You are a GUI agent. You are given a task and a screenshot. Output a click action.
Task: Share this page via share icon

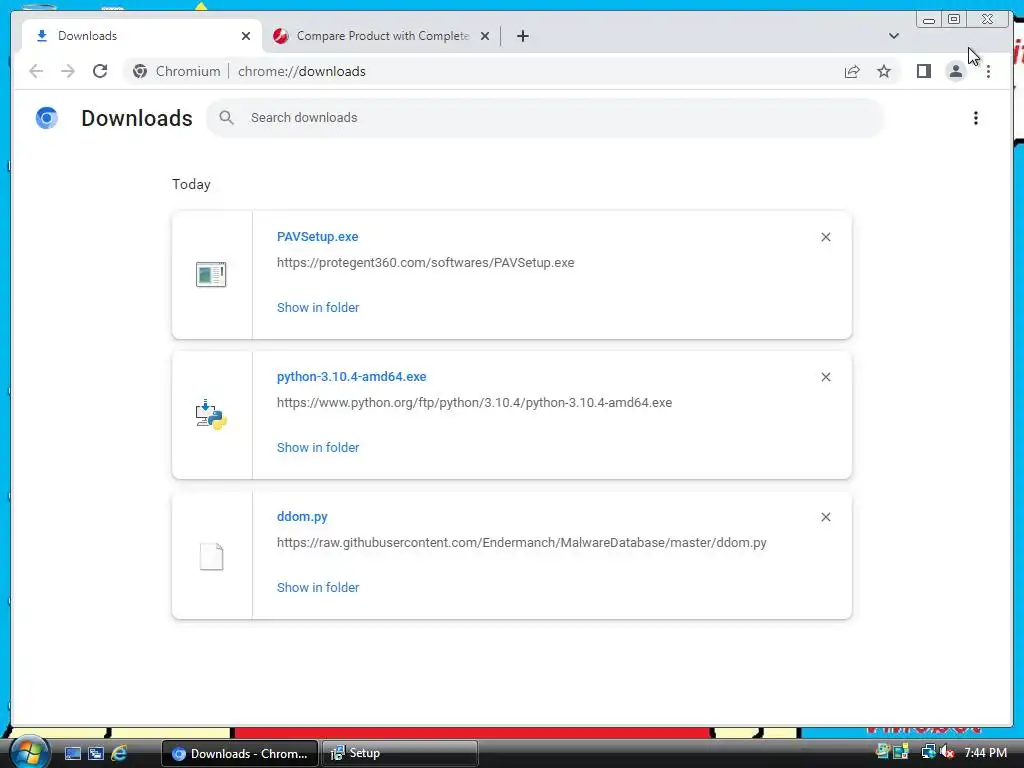(852, 71)
